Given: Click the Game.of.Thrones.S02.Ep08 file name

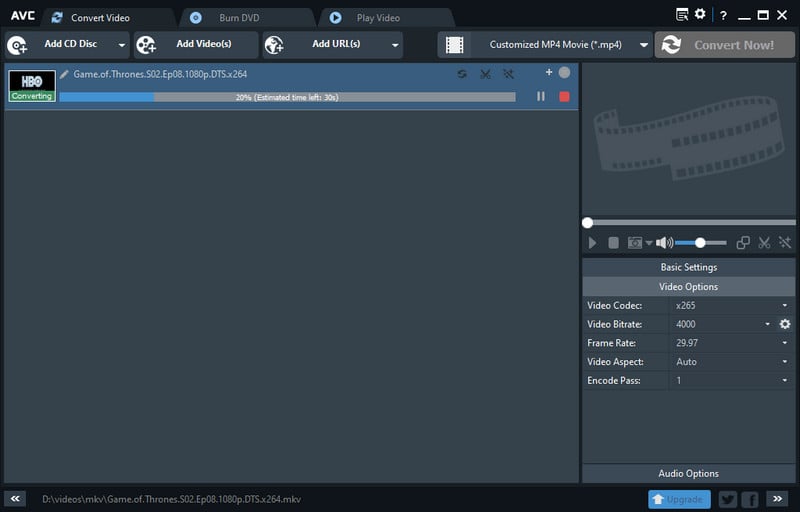Looking at the screenshot, I should [x=160, y=74].
